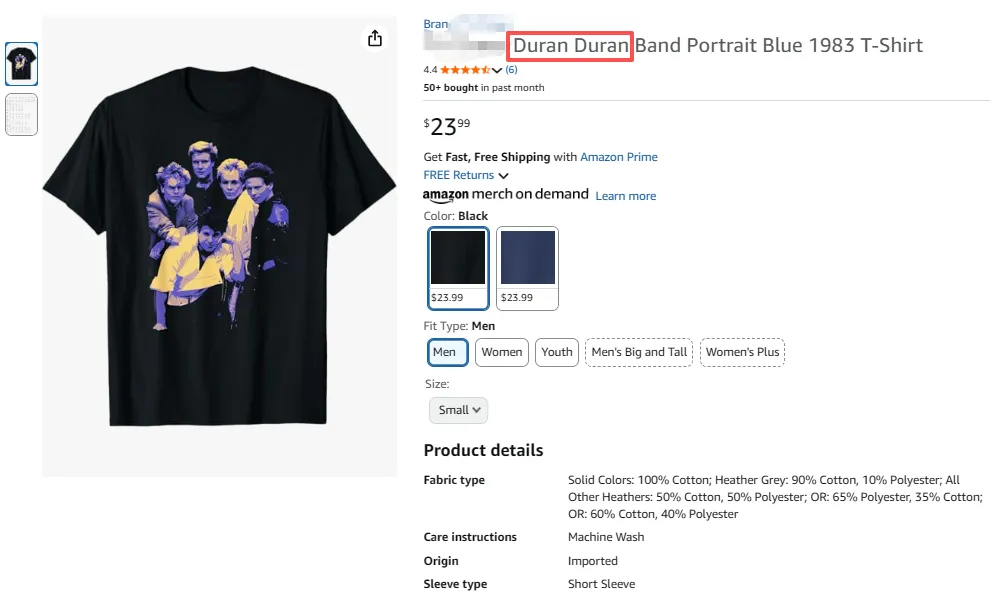1001x604 pixels.
Task: Select the Women fit type
Action: (502, 352)
